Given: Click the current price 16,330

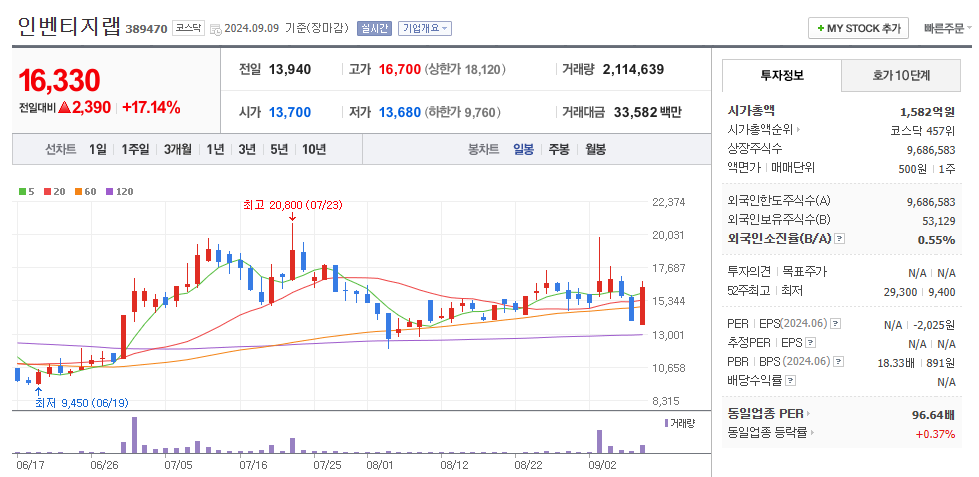Looking at the screenshot, I should tap(59, 81).
